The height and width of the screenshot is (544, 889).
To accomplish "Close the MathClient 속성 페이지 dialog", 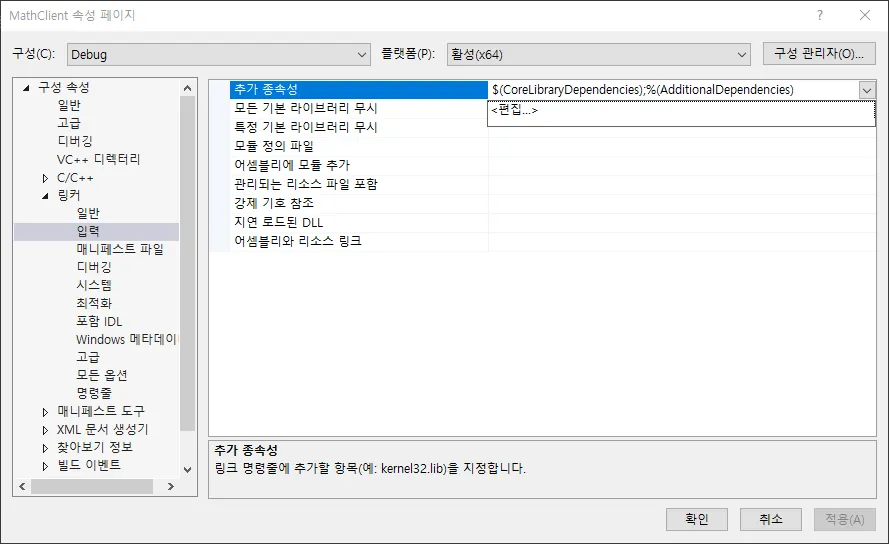I will 865,15.
